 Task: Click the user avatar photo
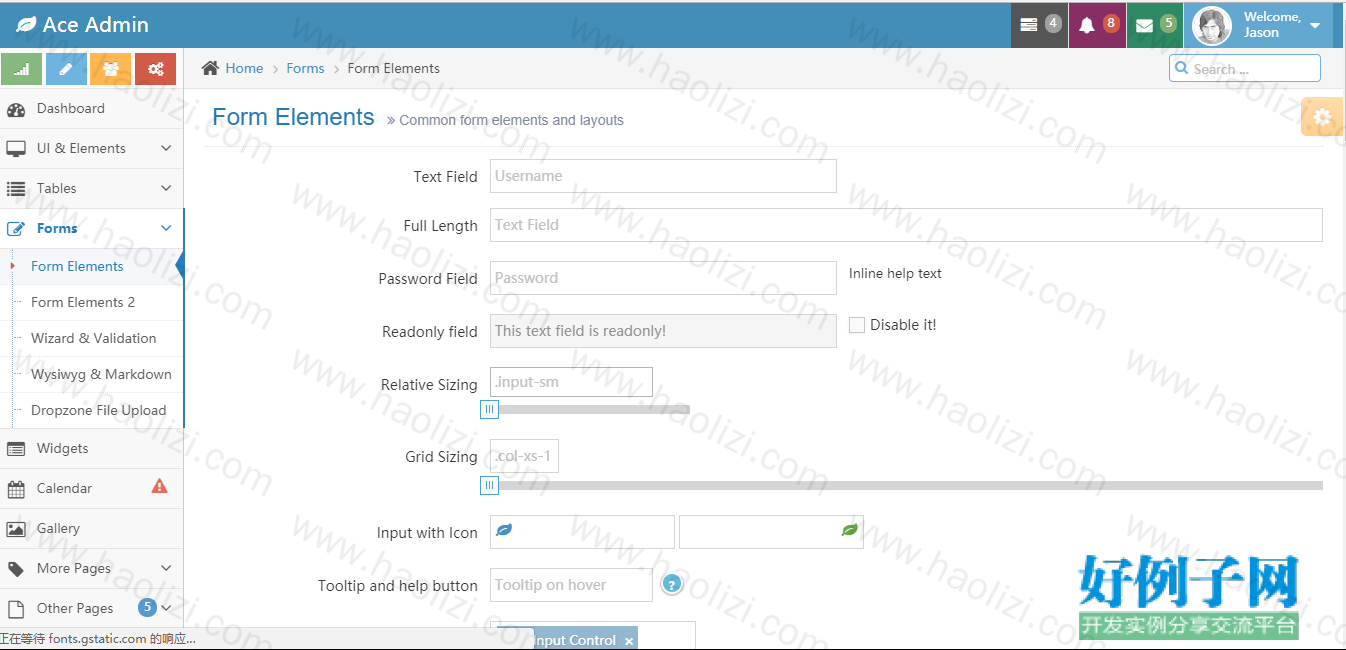pos(1213,25)
